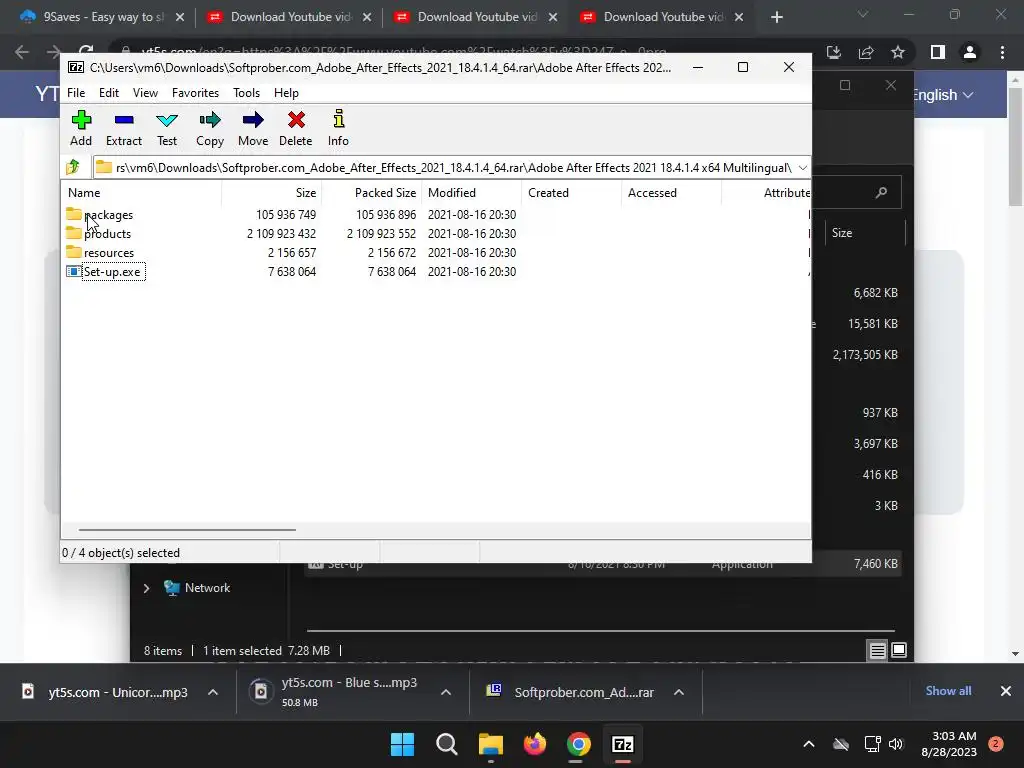
Task: Open the File menu
Action: 76,93
